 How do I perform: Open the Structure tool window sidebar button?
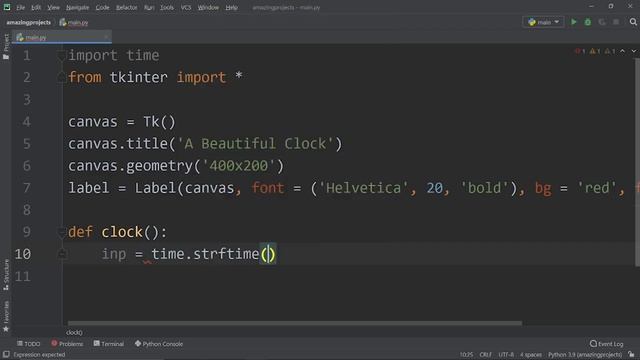coord(6,275)
